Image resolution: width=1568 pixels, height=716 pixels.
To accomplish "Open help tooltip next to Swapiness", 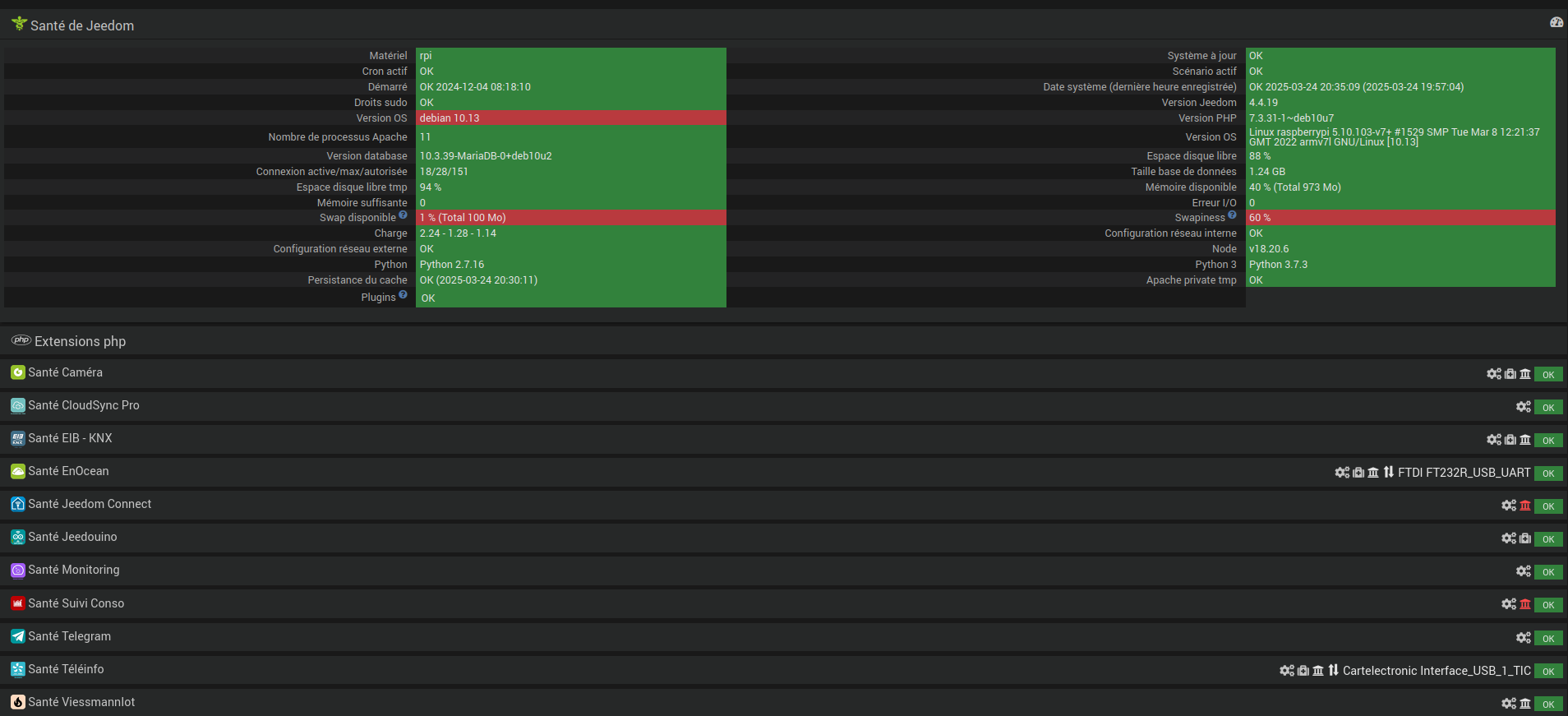I will 1232,215.
